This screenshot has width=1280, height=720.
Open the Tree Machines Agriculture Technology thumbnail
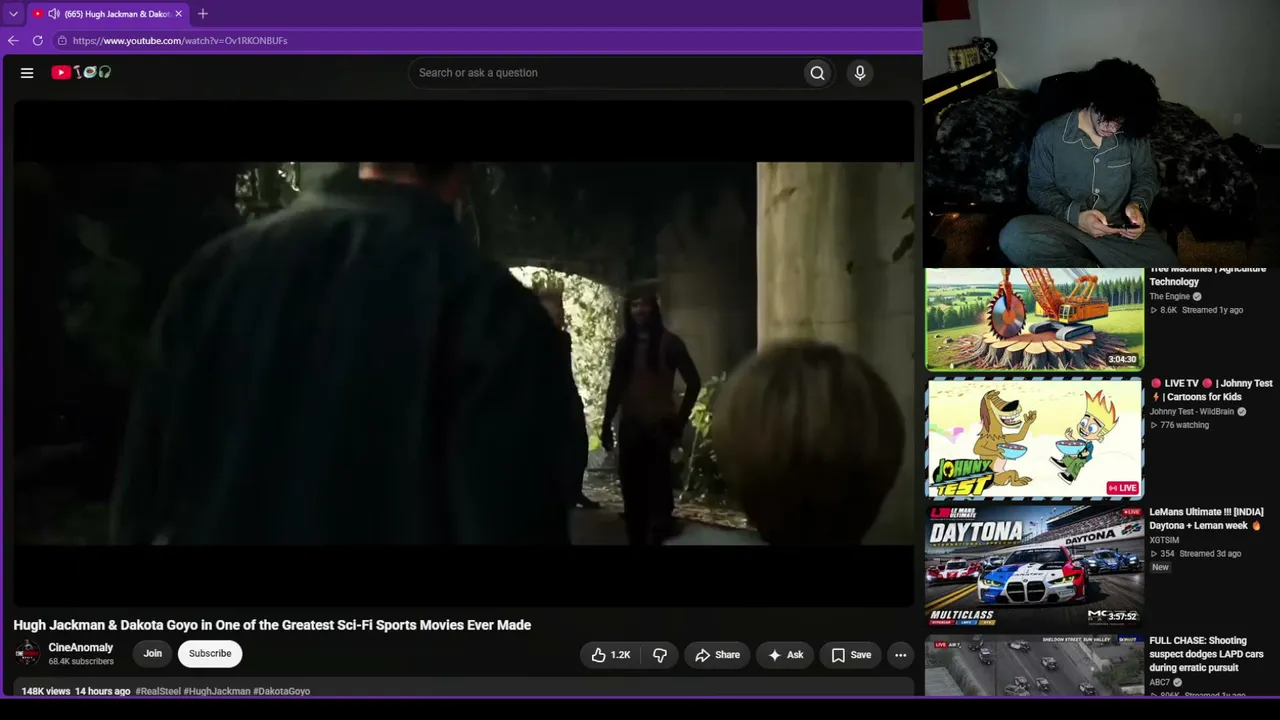(1034, 319)
